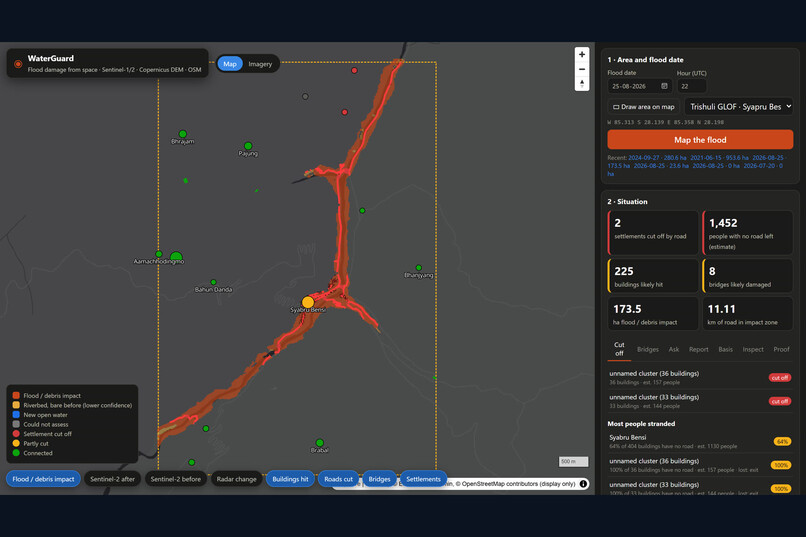Switch basemap to Imagery view
The width and height of the screenshot is (806, 537).
[x=260, y=64]
